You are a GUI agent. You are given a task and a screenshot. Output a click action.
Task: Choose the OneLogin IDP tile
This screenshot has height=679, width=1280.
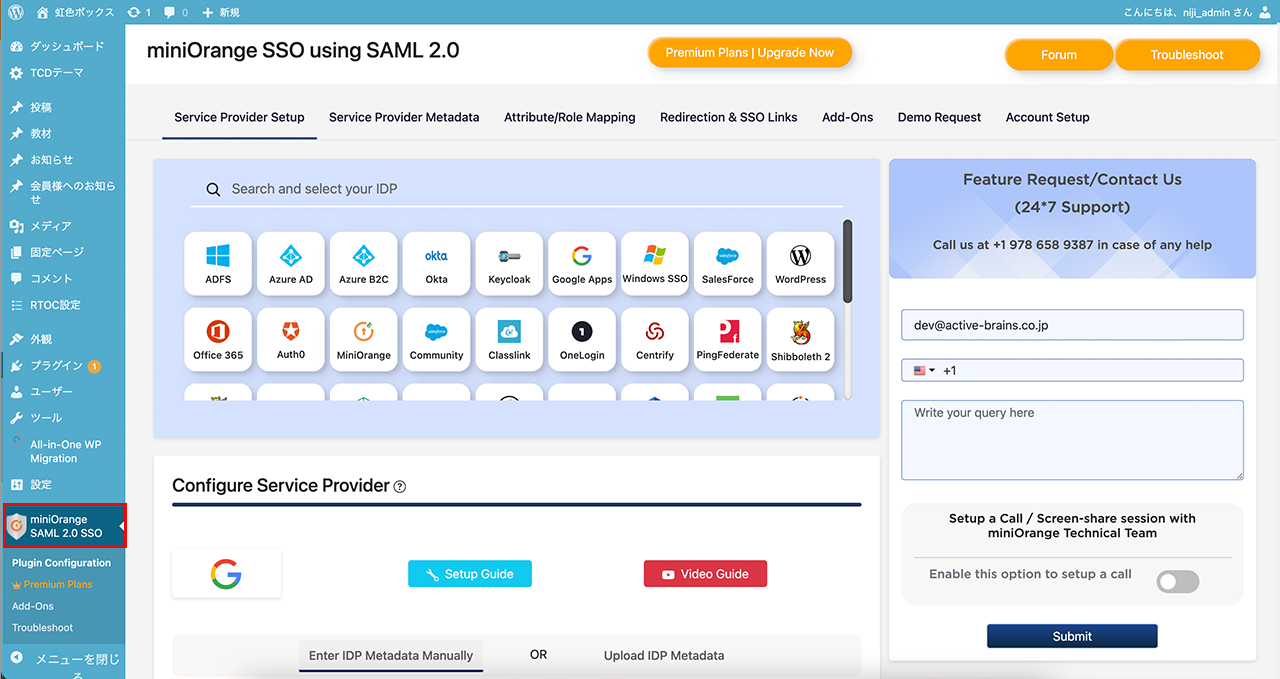click(582, 340)
